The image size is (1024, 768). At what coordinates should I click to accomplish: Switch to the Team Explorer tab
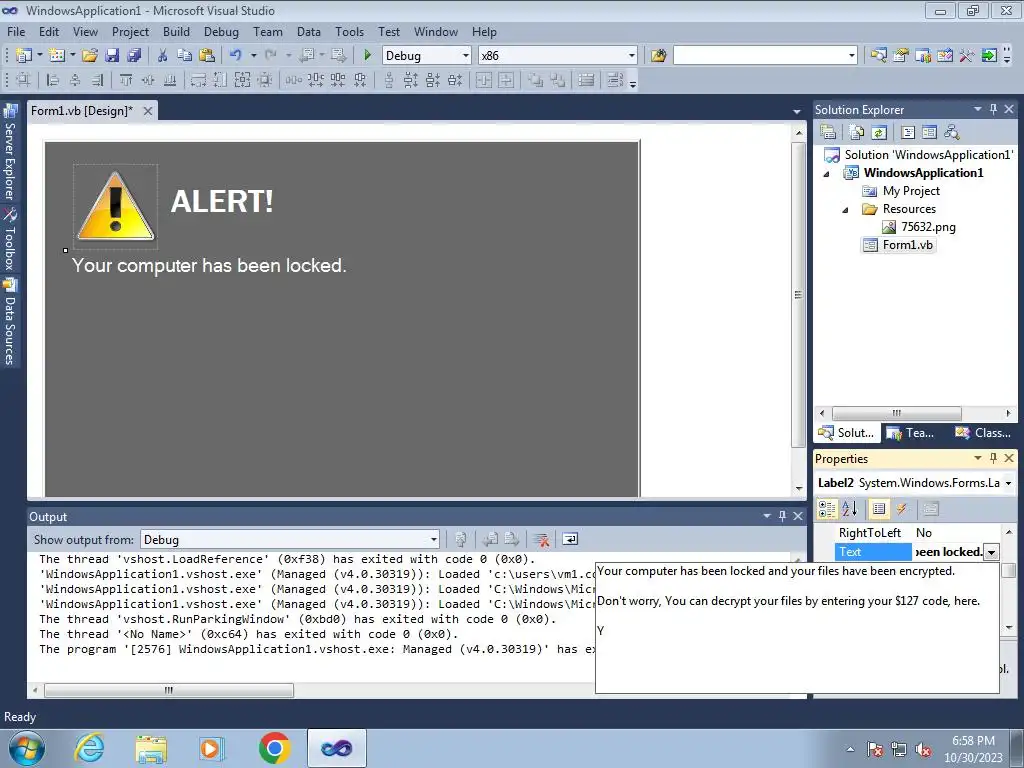(912, 432)
